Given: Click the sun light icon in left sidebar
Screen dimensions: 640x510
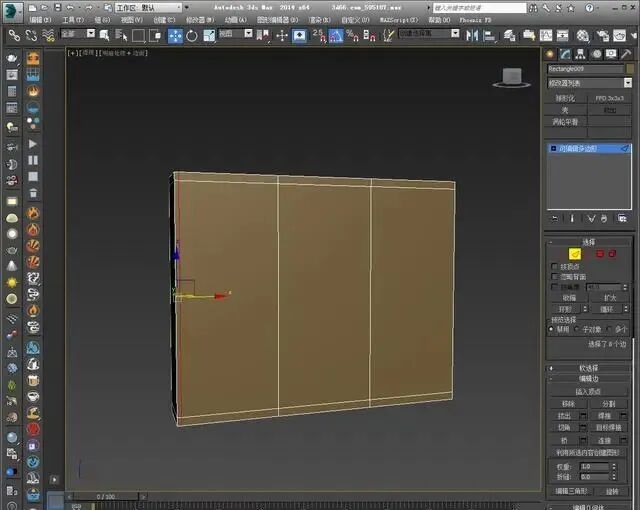Looking at the screenshot, I should click(x=12, y=282).
